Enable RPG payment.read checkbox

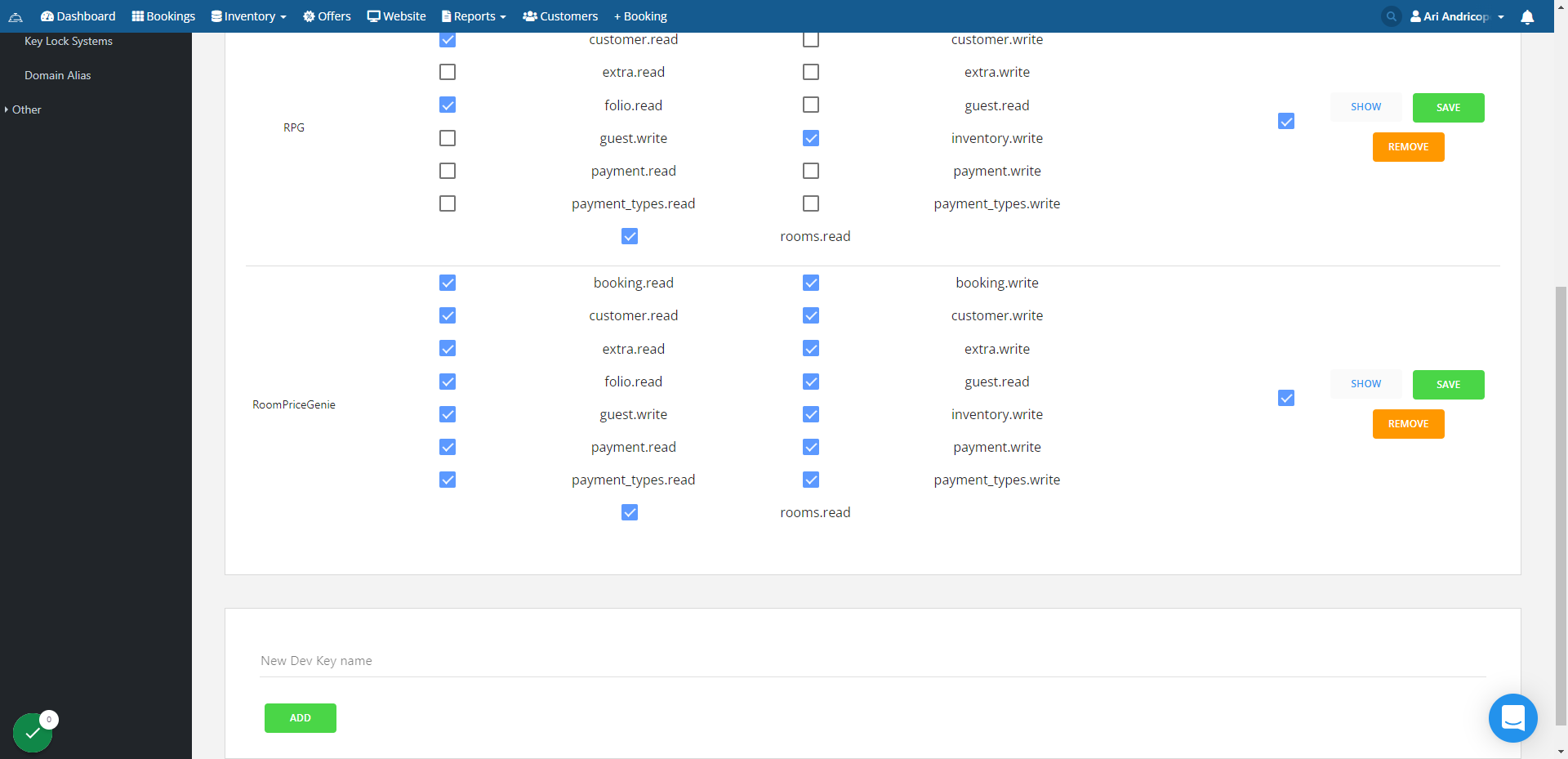[448, 171]
